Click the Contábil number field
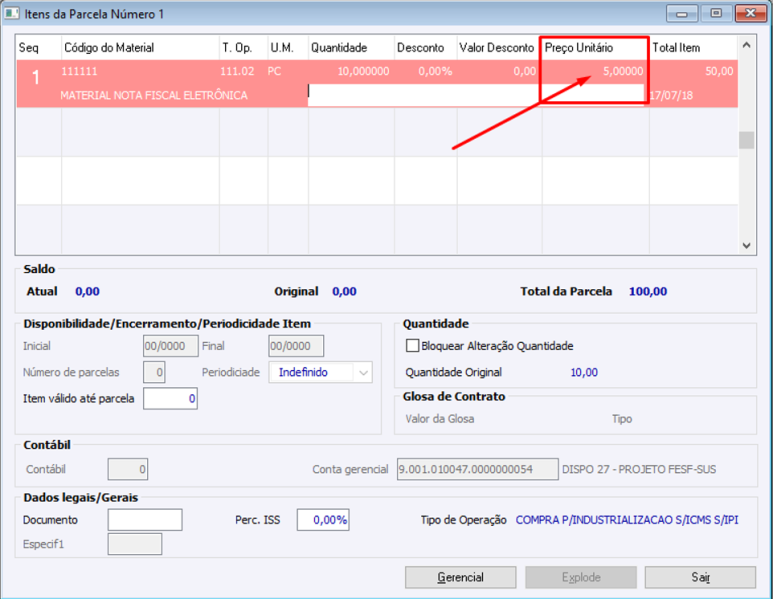 click(128, 469)
